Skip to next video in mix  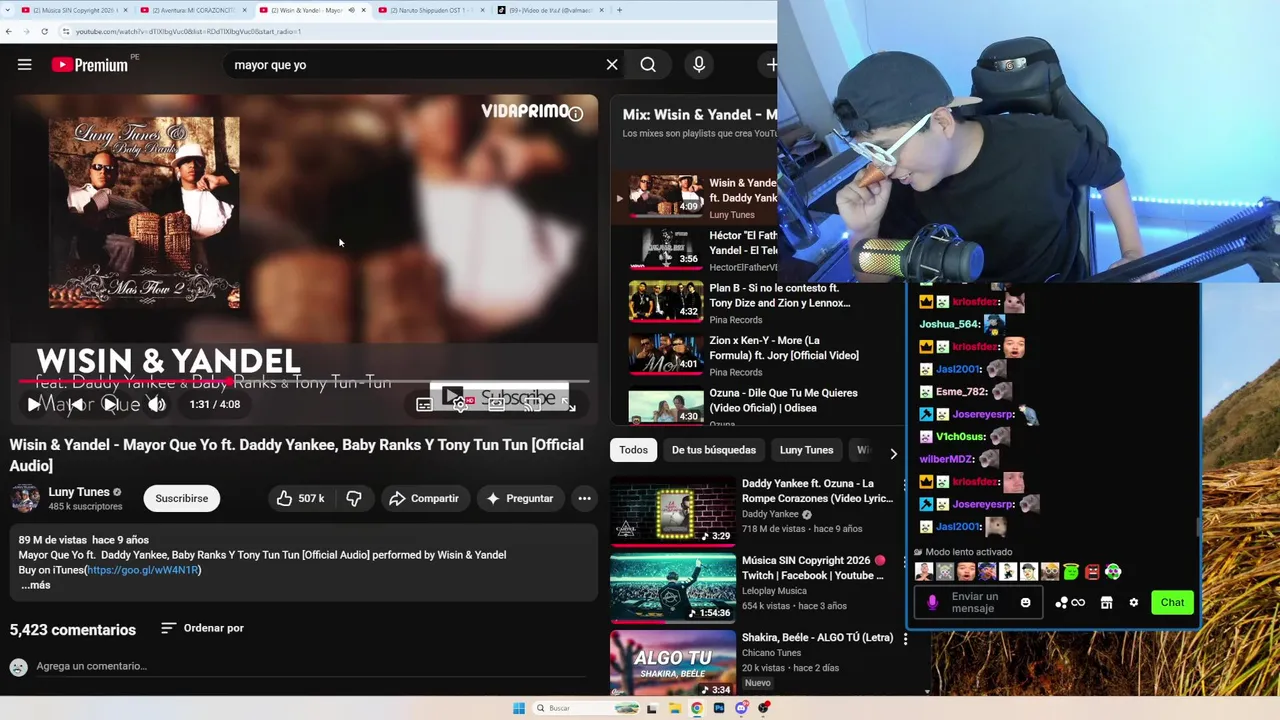110,404
